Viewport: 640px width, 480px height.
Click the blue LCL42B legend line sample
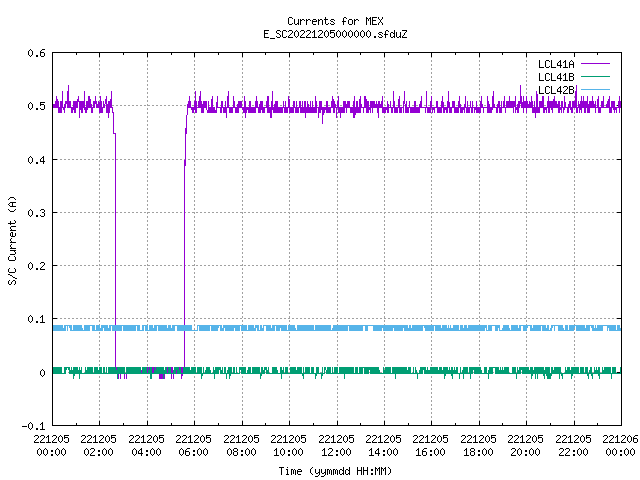[595, 89]
